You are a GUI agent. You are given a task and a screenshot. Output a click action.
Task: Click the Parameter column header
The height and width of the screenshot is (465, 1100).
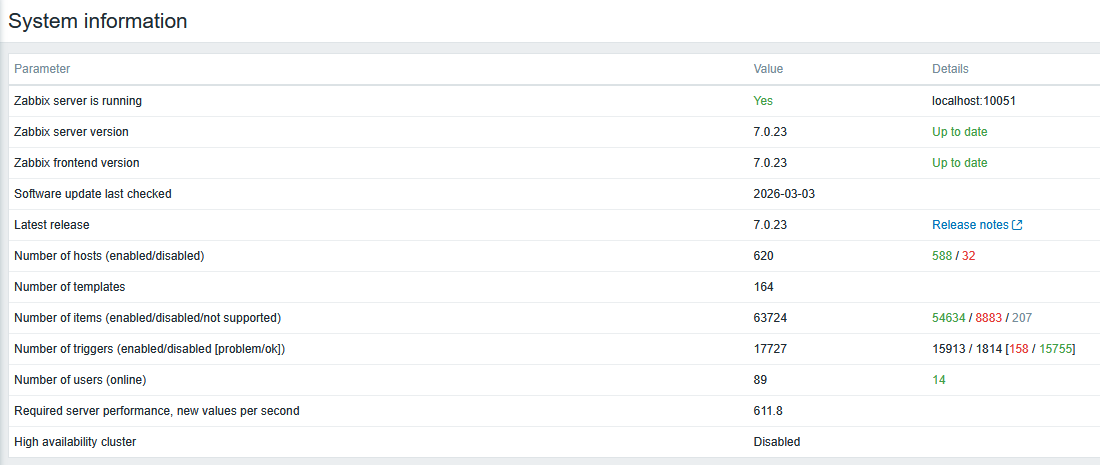42,69
